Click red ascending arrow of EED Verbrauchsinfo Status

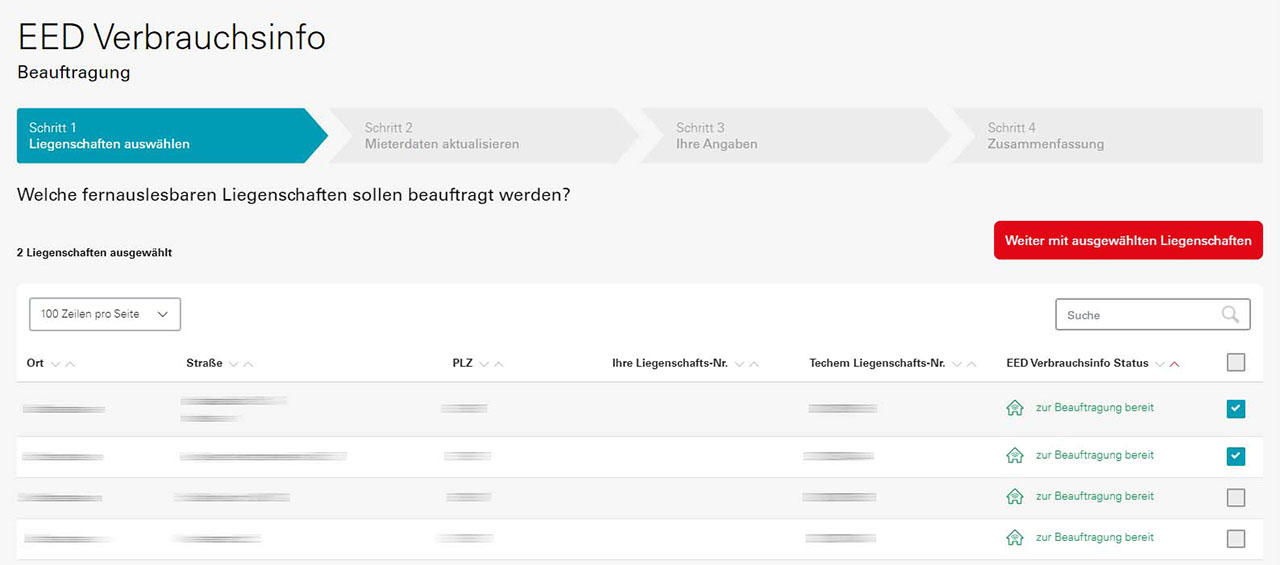tap(1174, 364)
